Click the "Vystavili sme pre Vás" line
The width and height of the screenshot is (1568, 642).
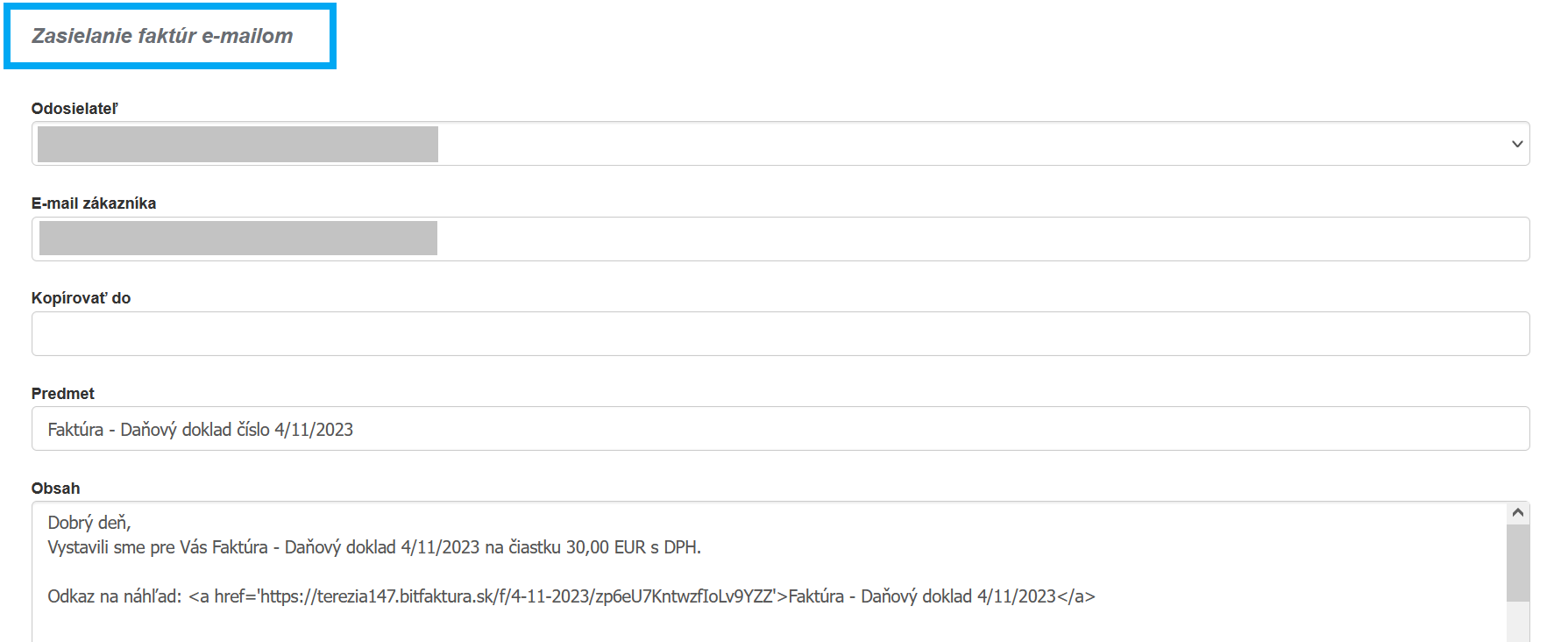[374, 547]
